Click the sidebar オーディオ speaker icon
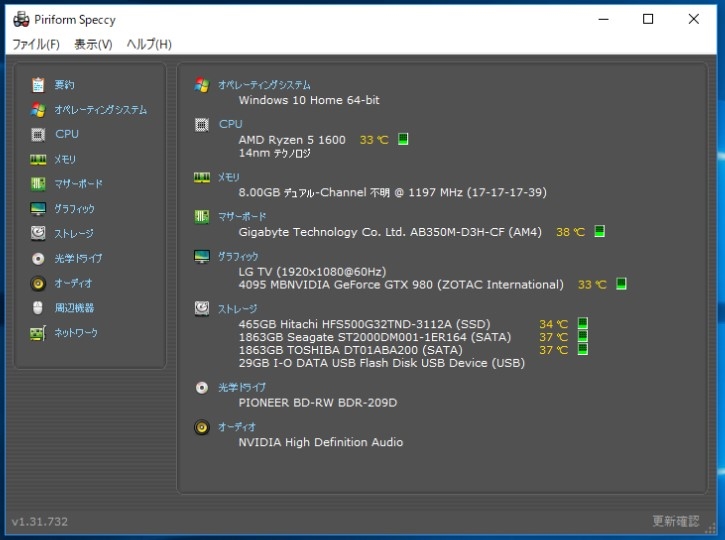The image size is (725, 540). click(38, 283)
